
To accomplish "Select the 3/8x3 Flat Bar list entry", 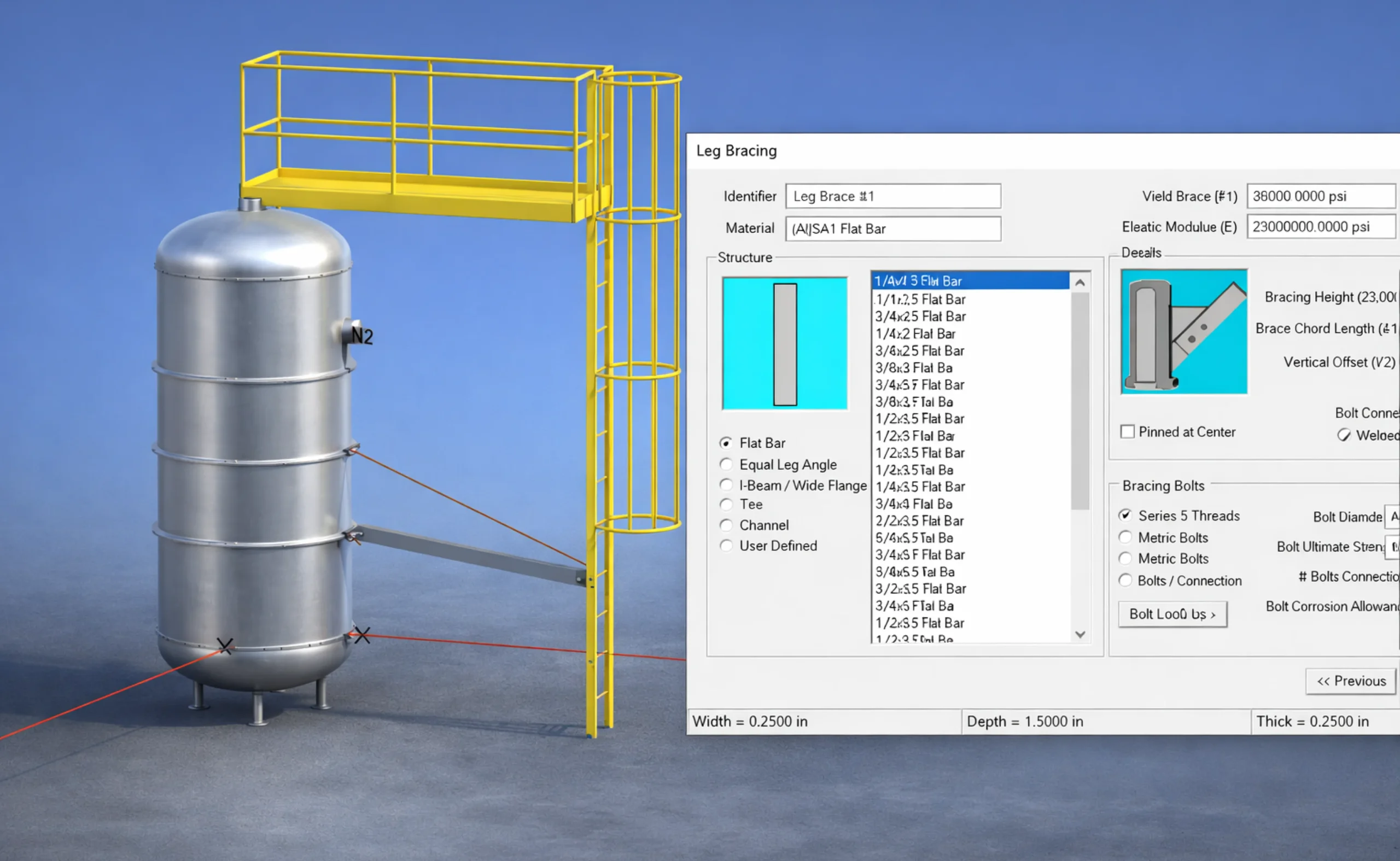I will point(914,368).
